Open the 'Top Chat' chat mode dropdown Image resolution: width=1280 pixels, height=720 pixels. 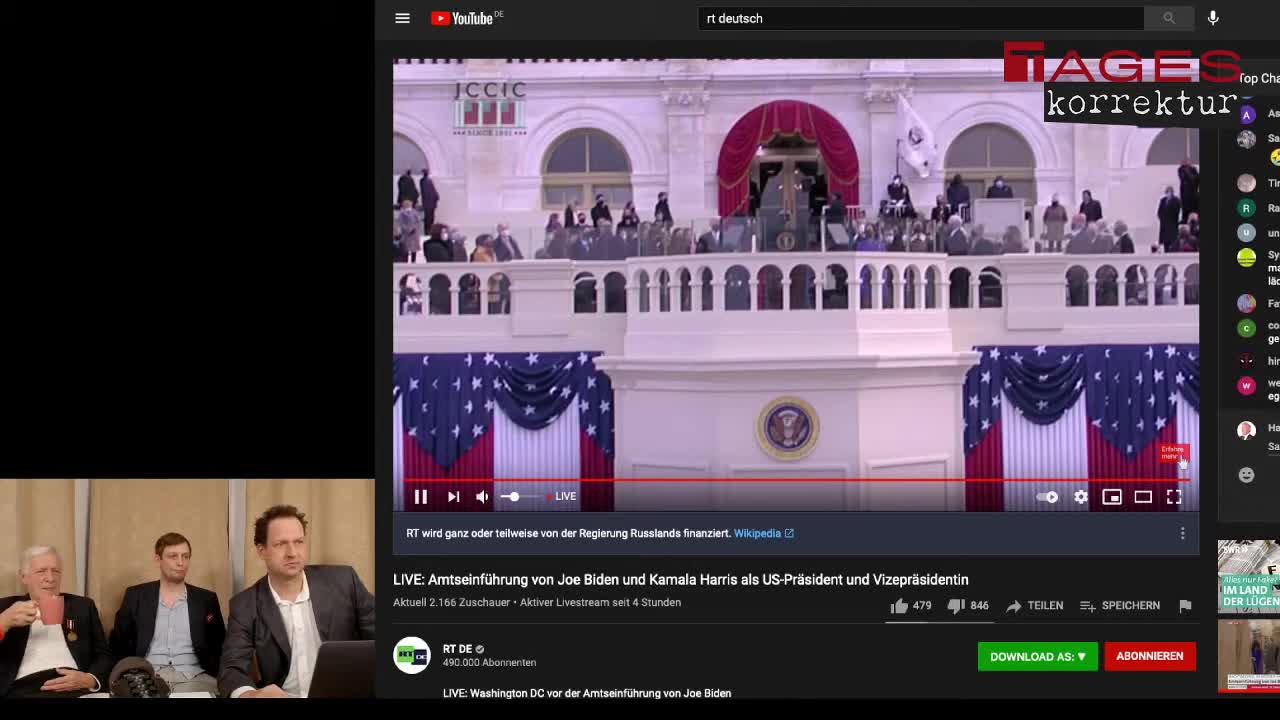tap(1258, 78)
